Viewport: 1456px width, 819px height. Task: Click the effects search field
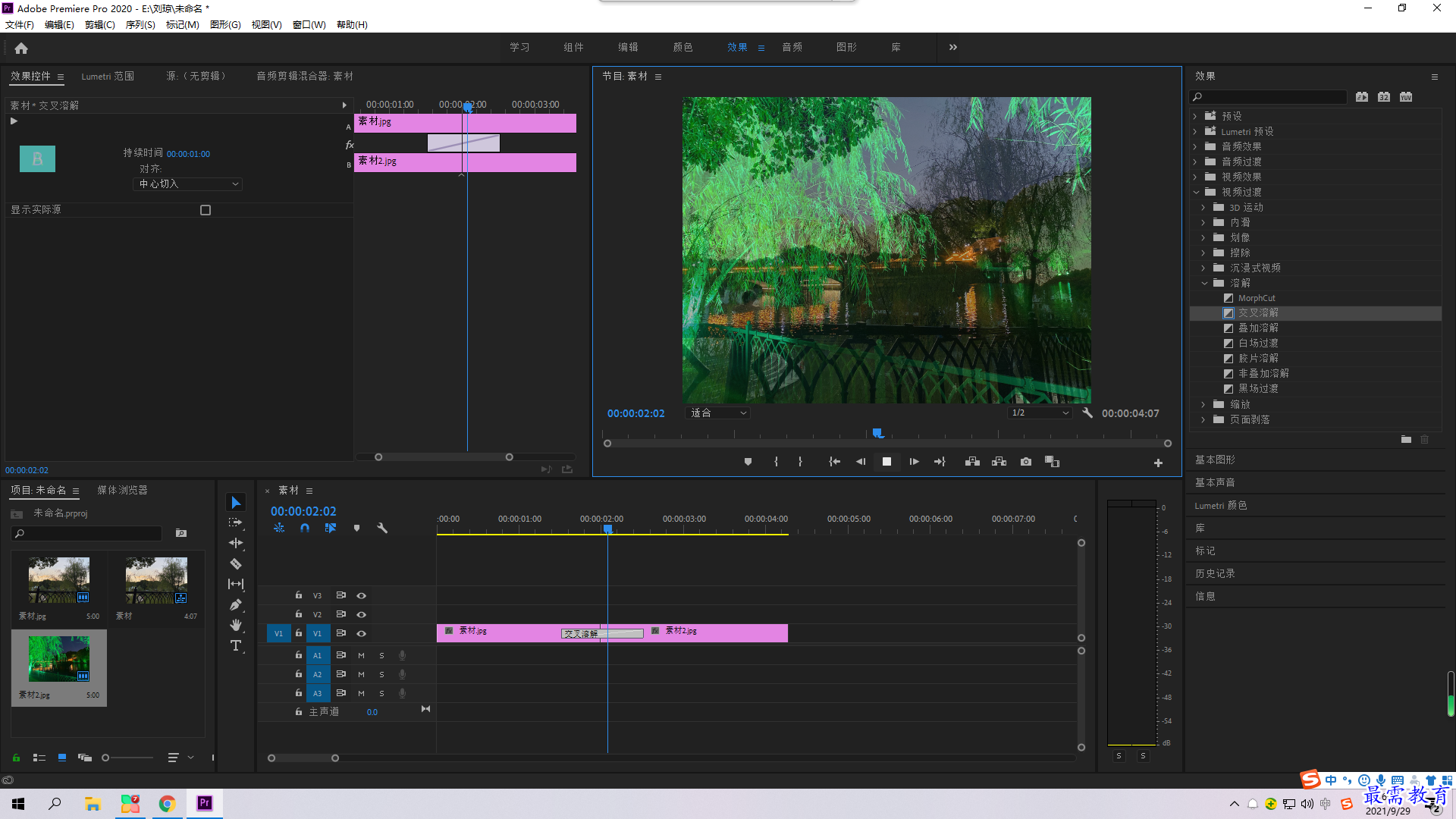point(1269,97)
